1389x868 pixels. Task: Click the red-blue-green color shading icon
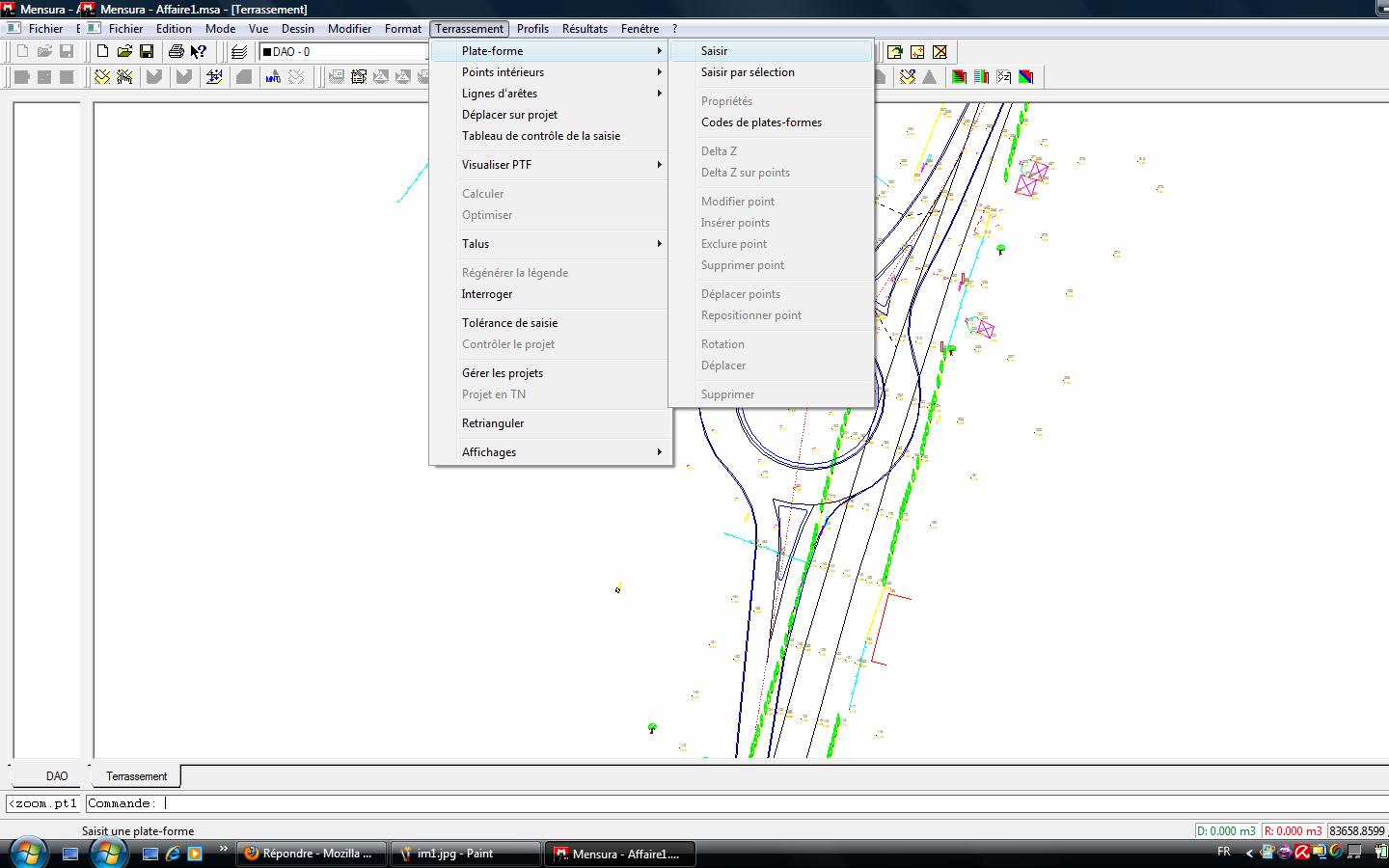coord(1025,77)
